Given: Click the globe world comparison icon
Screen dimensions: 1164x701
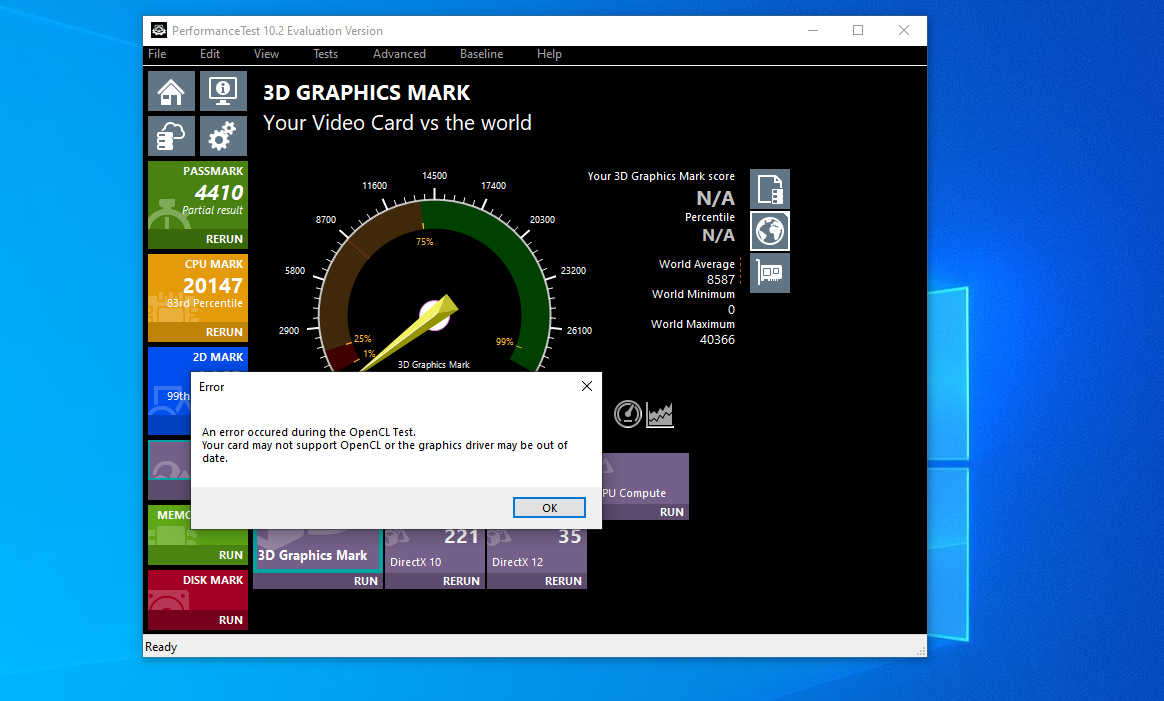Looking at the screenshot, I should 770,231.
